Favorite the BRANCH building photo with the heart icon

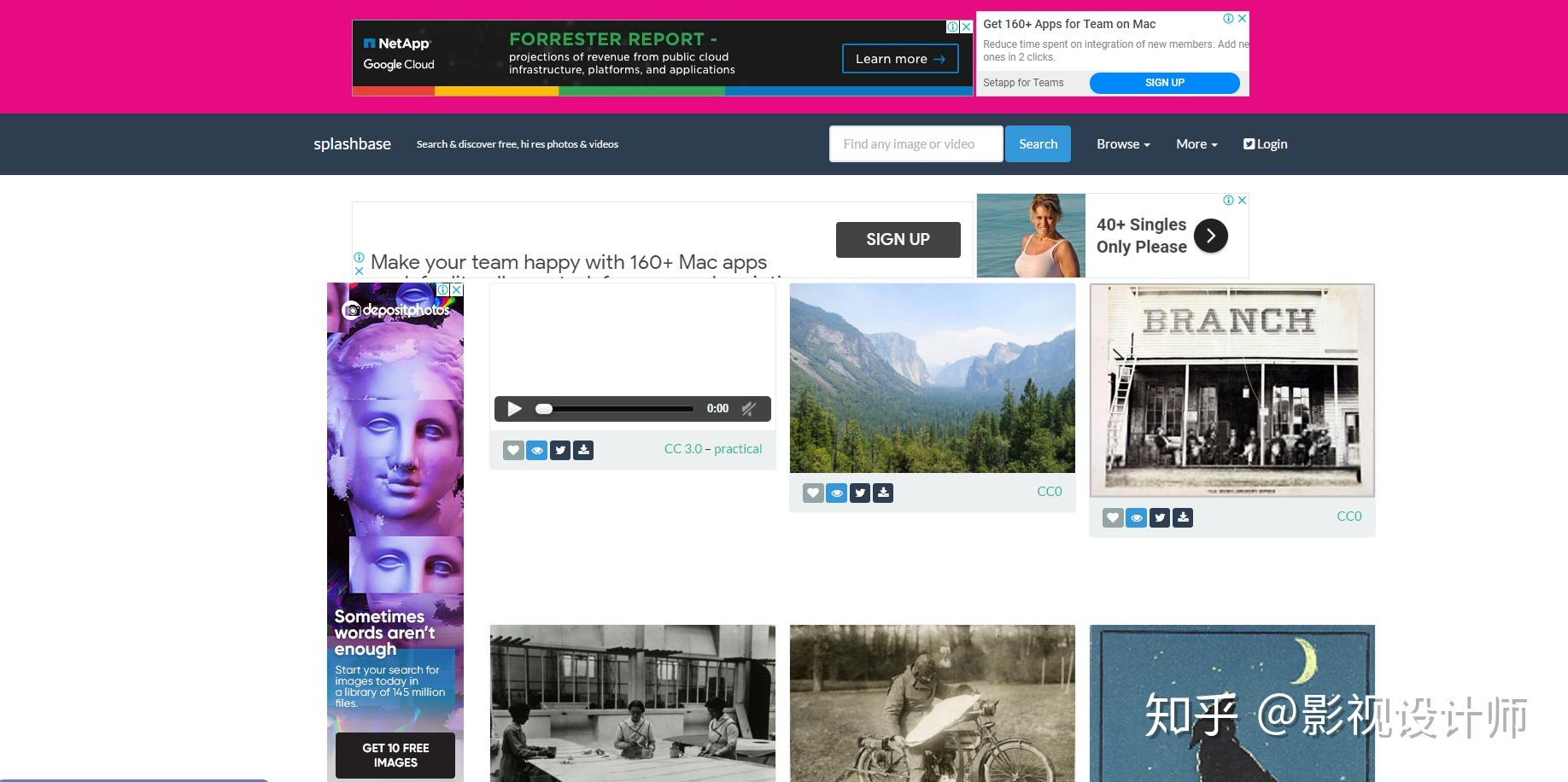coord(1113,517)
